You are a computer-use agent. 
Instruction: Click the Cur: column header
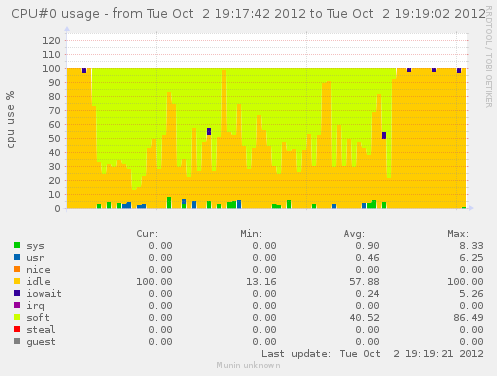(x=147, y=234)
